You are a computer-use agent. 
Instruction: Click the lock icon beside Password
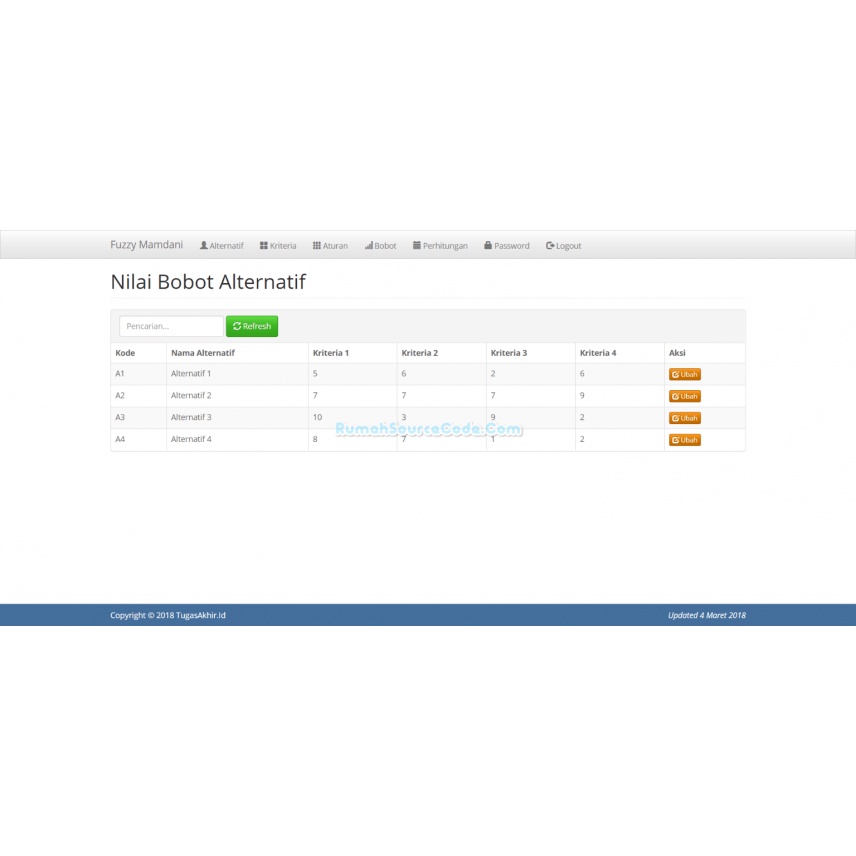tap(488, 245)
